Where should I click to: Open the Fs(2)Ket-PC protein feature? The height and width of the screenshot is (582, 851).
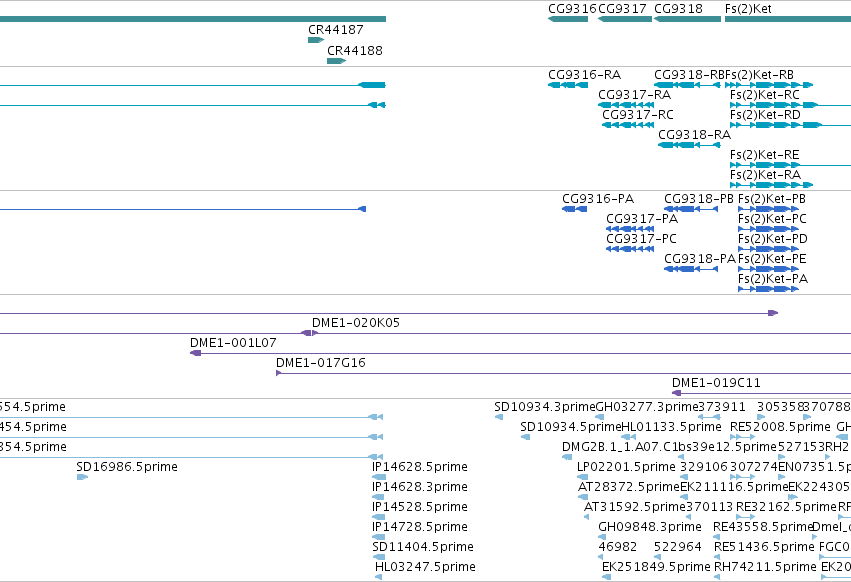tap(768, 229)
